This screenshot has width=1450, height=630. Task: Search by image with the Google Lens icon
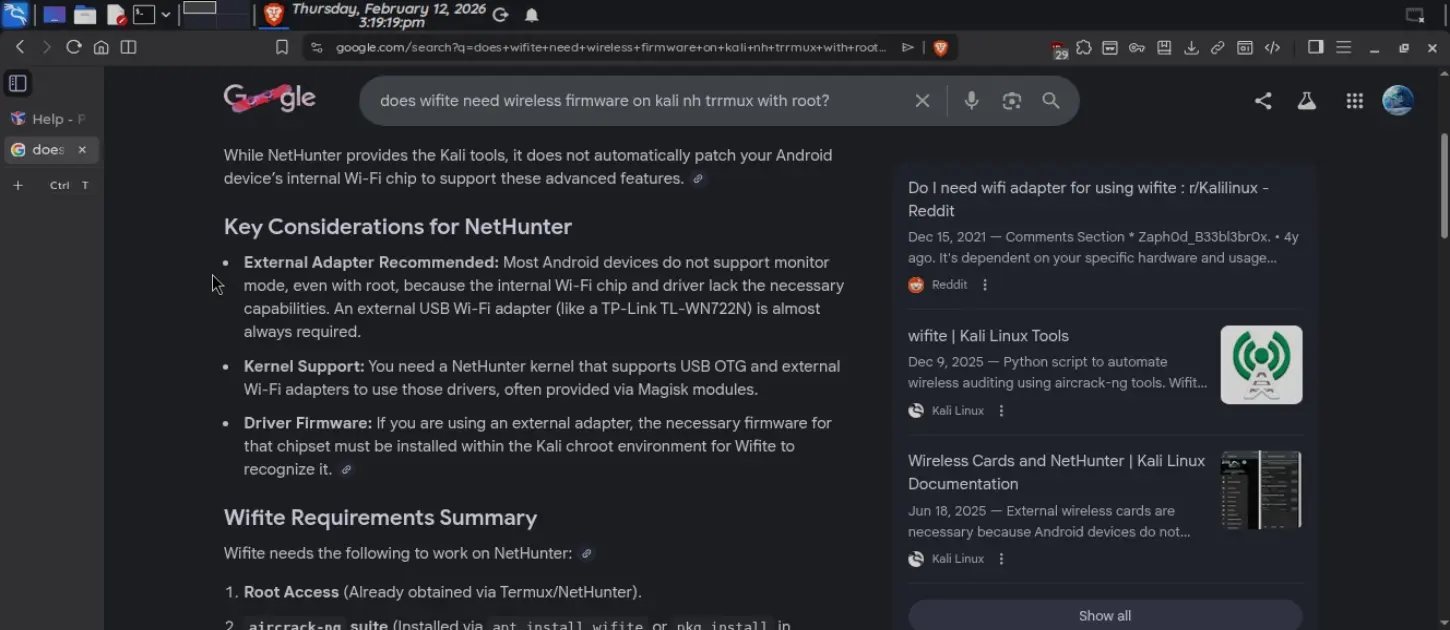pos(1012,101)
